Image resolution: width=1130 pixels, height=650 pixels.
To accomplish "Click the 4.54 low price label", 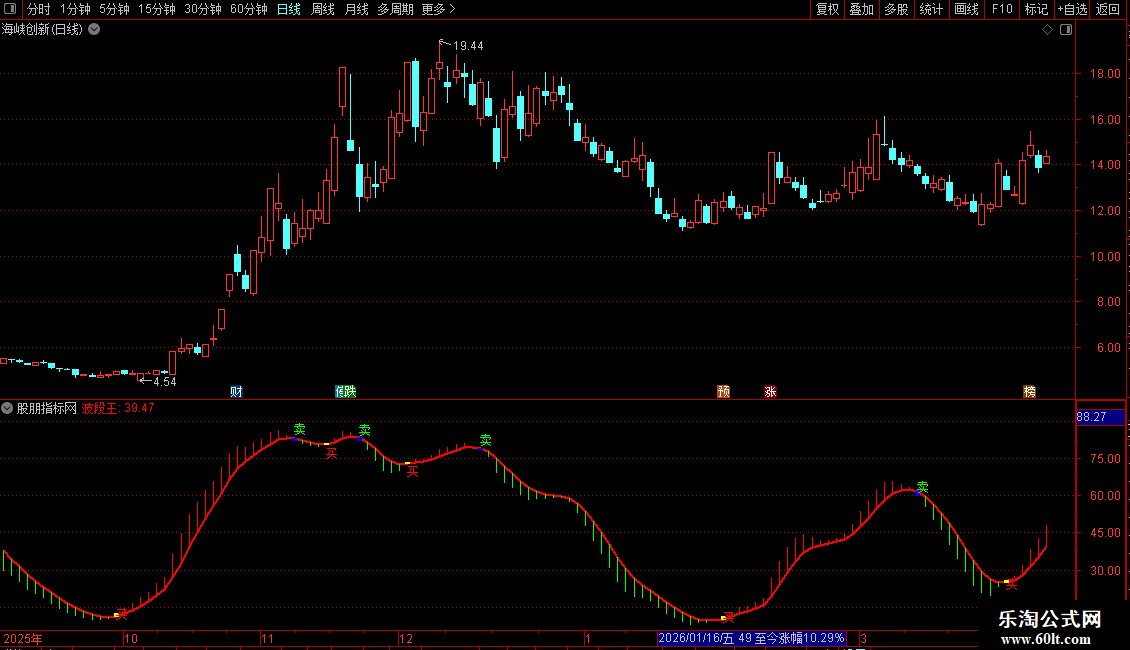I will point(164,382).
